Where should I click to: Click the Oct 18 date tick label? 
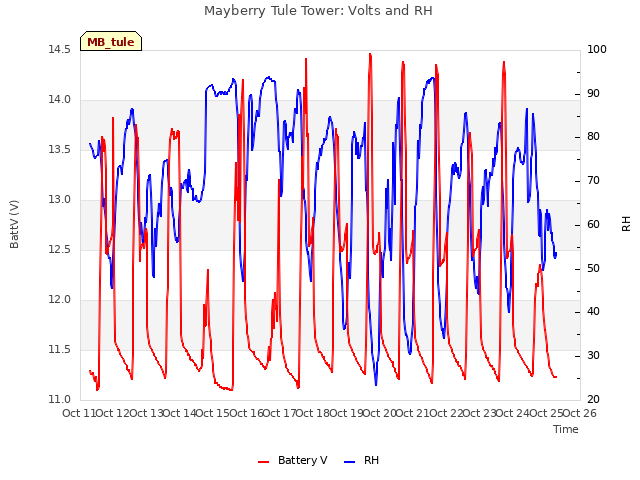click(313, 413)
